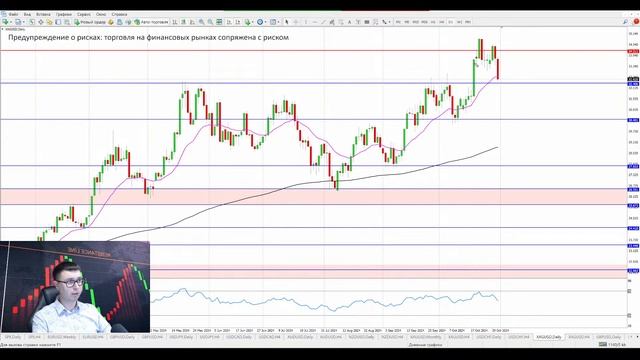640x360 pixels.
Task: Open the Вид menu
Action: coord(27,14)
